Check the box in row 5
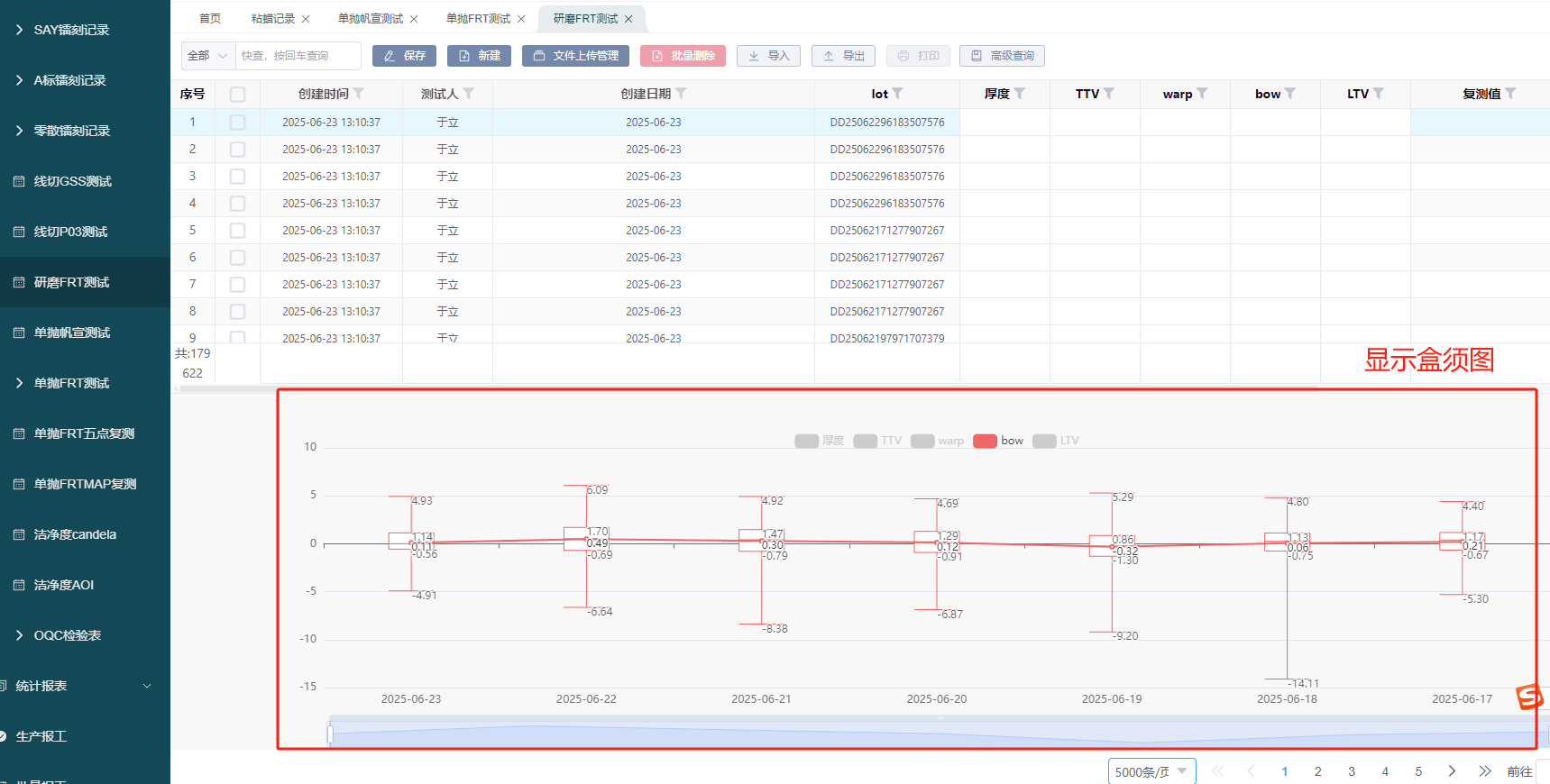Screen dimensions: 1550x784 pyautogui.click(x=237, y=231)
